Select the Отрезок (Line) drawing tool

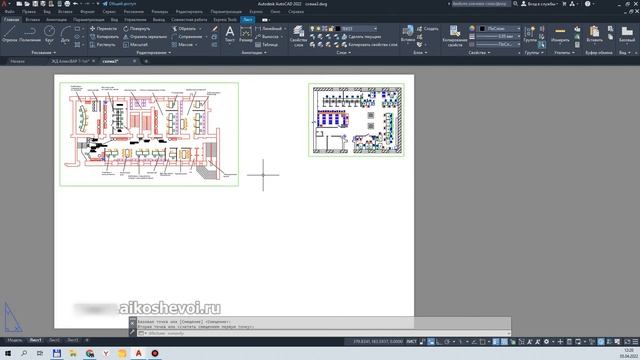10,34
